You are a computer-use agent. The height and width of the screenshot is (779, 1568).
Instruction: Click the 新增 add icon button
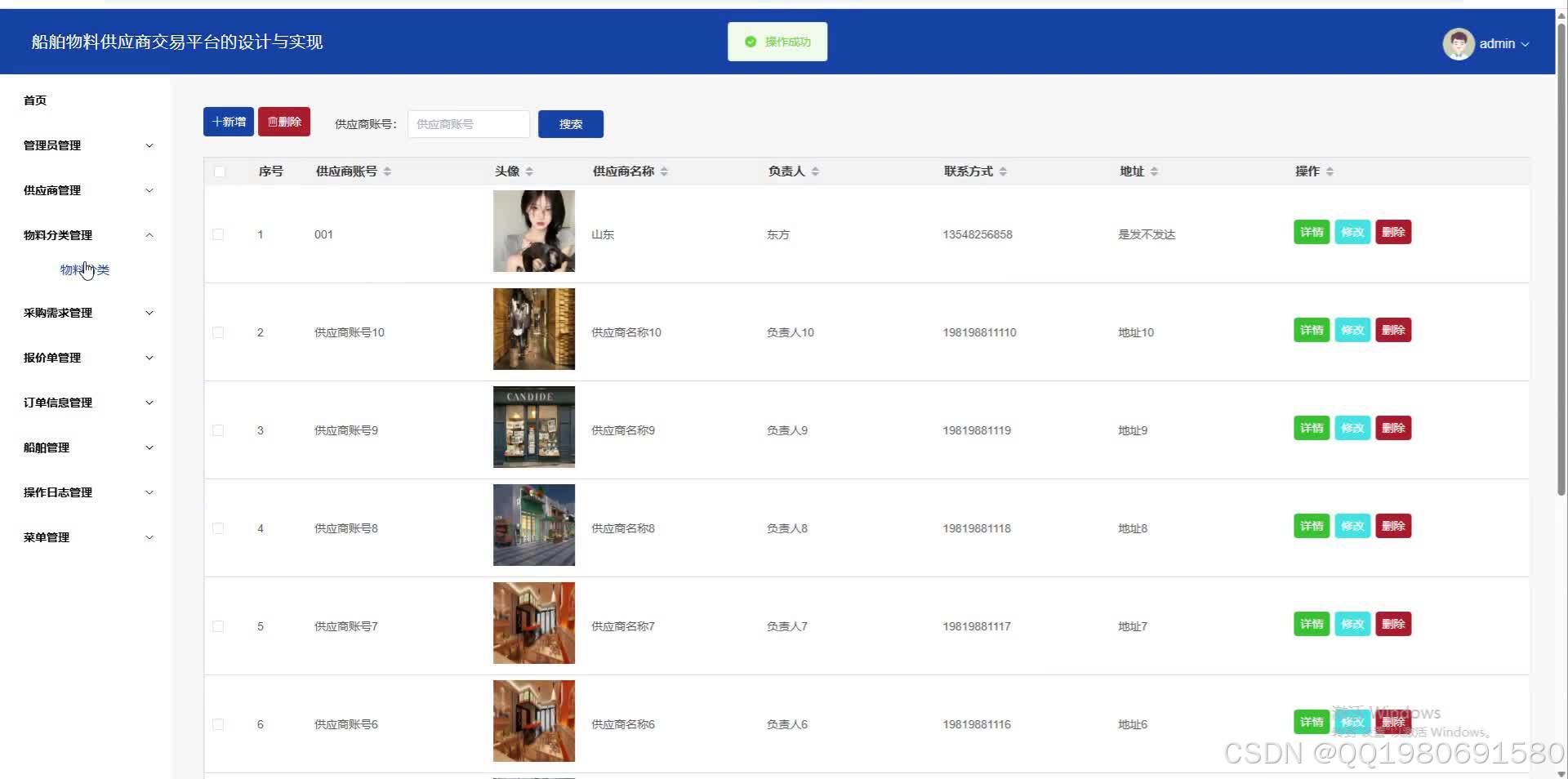coord(228,121)
